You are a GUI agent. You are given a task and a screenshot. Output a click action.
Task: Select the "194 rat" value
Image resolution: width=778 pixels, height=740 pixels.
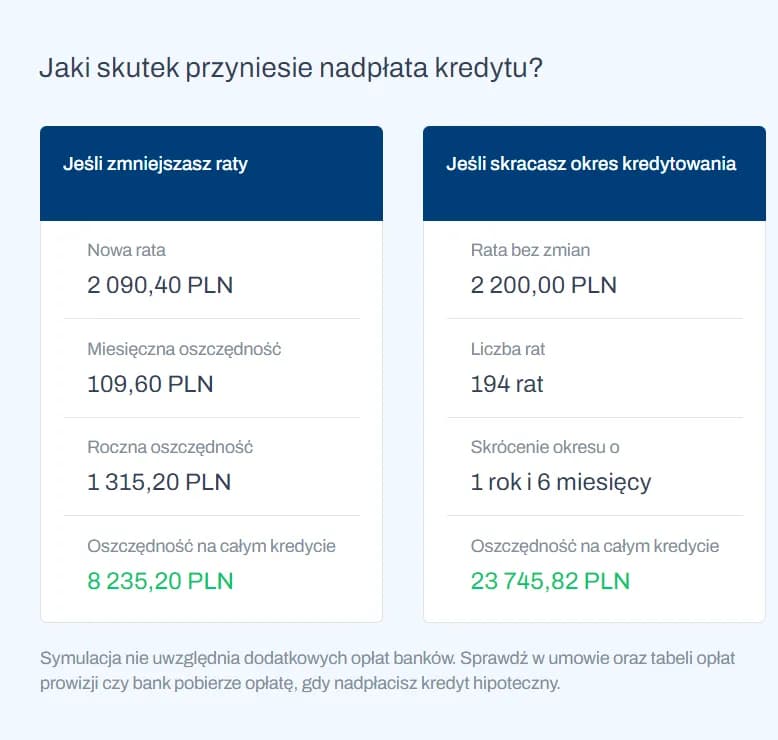tap(507, 384)
